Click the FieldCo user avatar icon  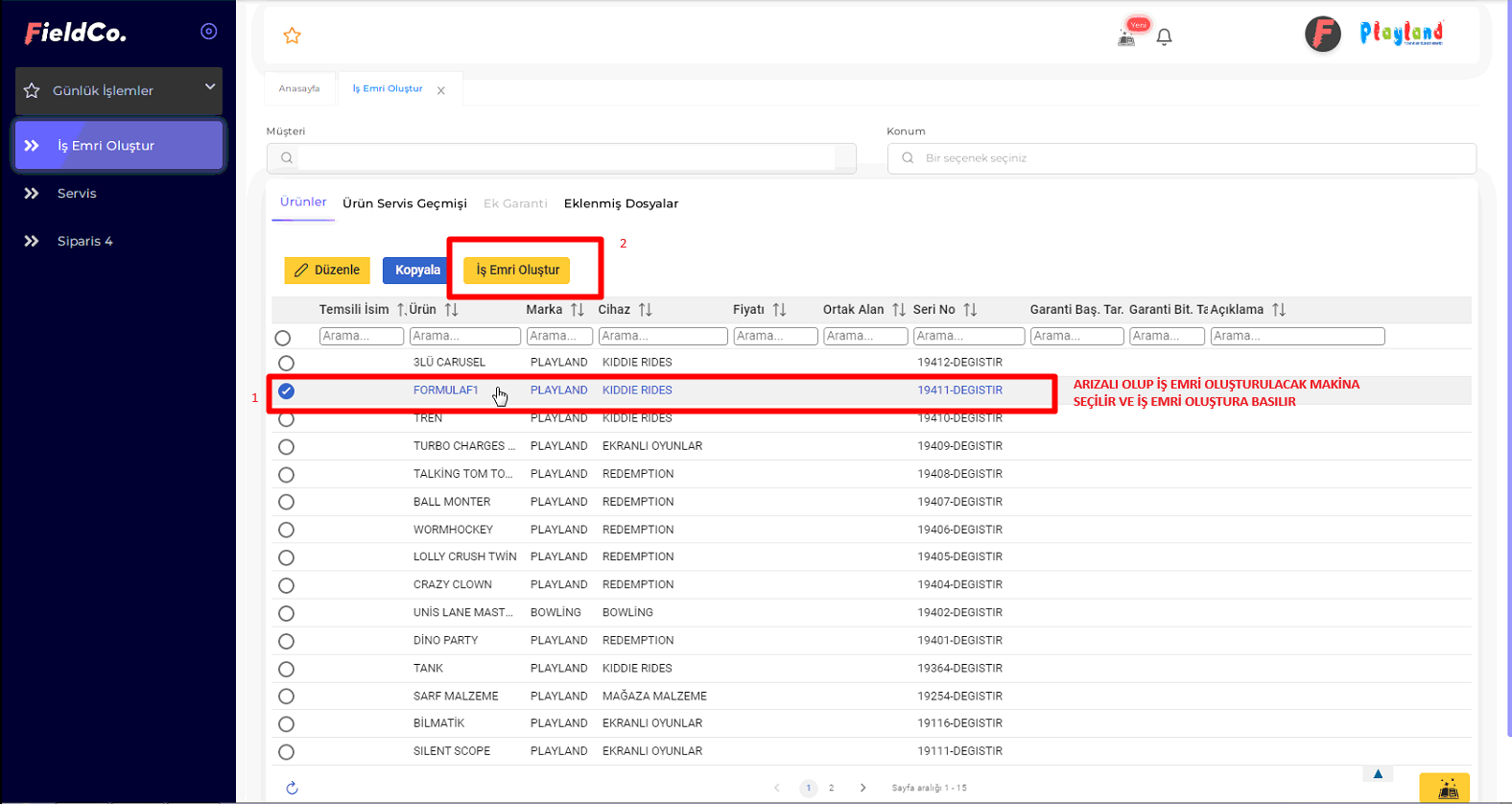coord(1322,35)
